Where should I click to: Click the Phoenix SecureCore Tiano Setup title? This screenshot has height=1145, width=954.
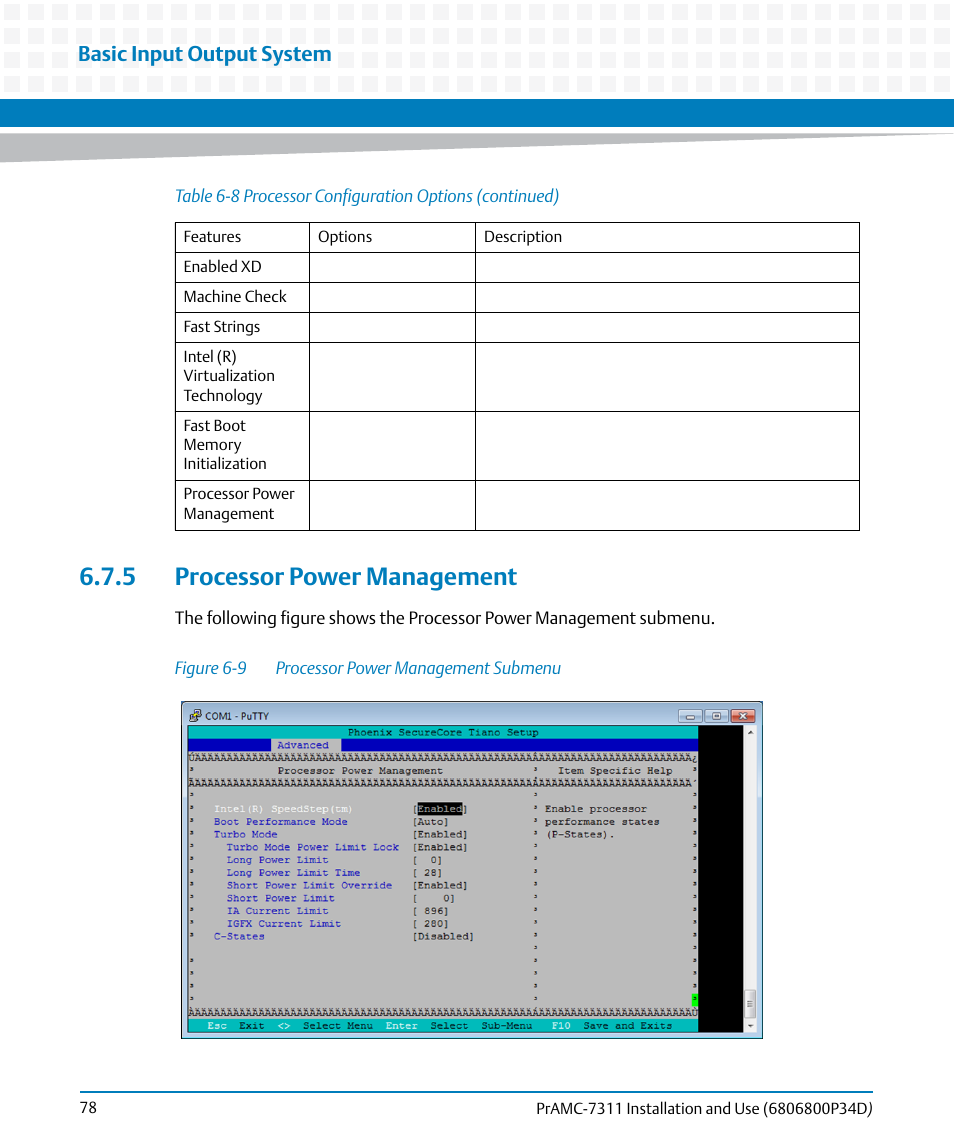(x=443, y=732)
